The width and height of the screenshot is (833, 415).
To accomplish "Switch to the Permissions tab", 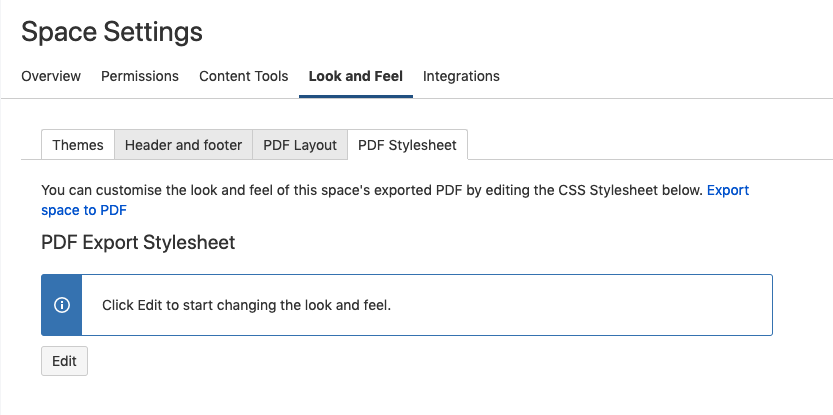I will 140,76.
